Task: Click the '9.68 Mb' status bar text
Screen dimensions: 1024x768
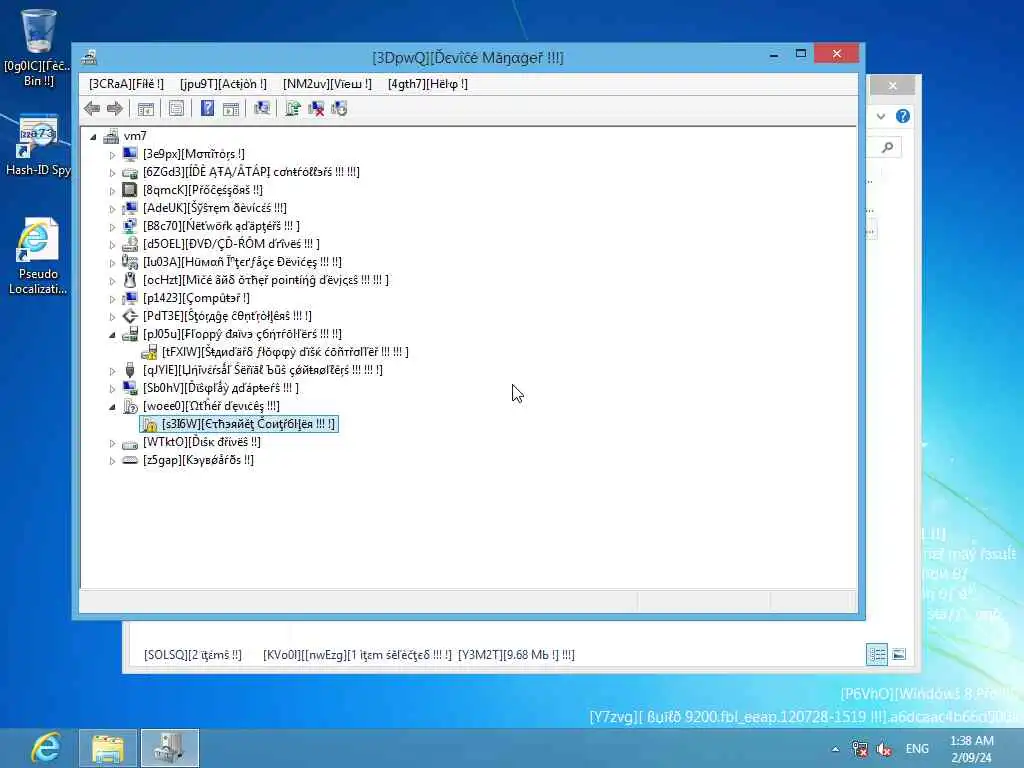Action: click(x=517, y=654)
